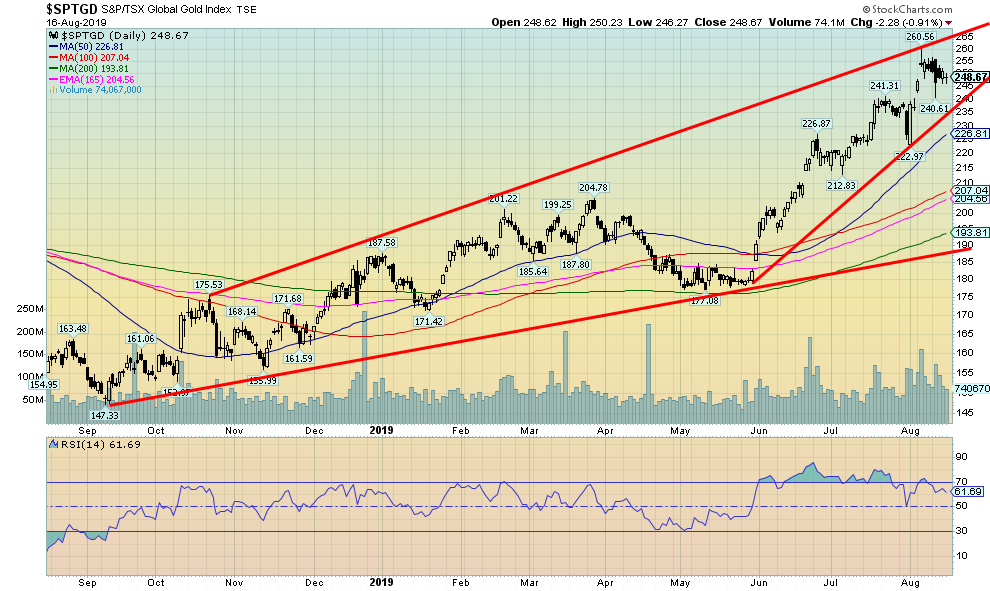Click the 260.56 peak price label
The width and height of the screenshot is (990, 591).
click(x=920, y=36)
